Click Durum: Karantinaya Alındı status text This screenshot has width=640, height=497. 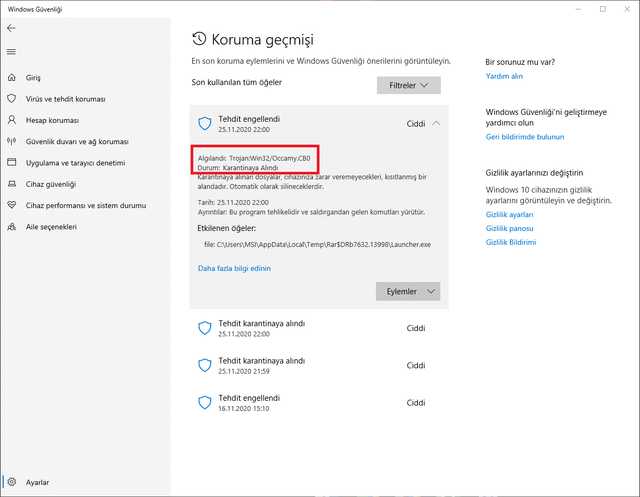(238, 168)
